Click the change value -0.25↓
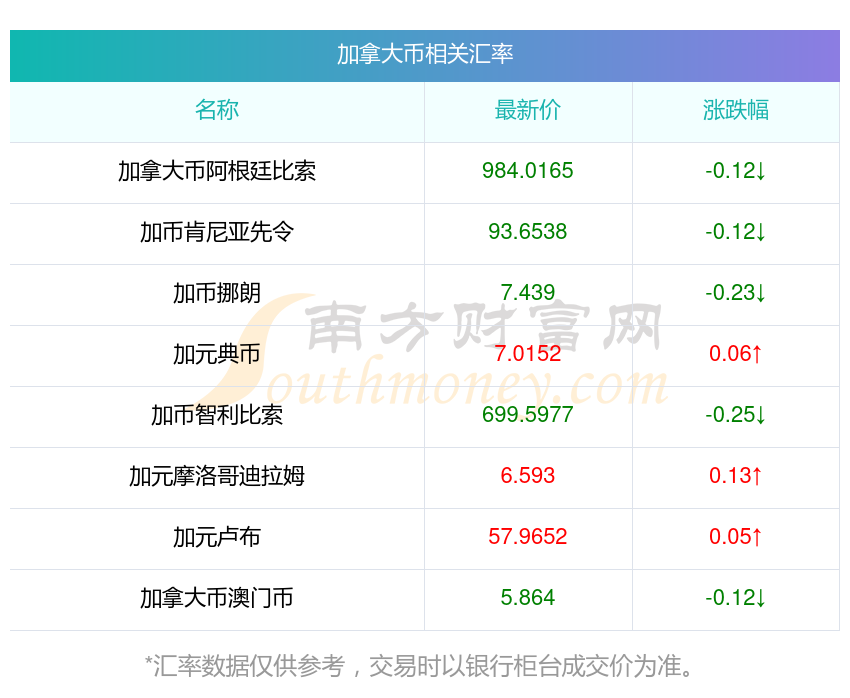The height and width of the screenshot is (698, 850). click(x=736, y=415)
